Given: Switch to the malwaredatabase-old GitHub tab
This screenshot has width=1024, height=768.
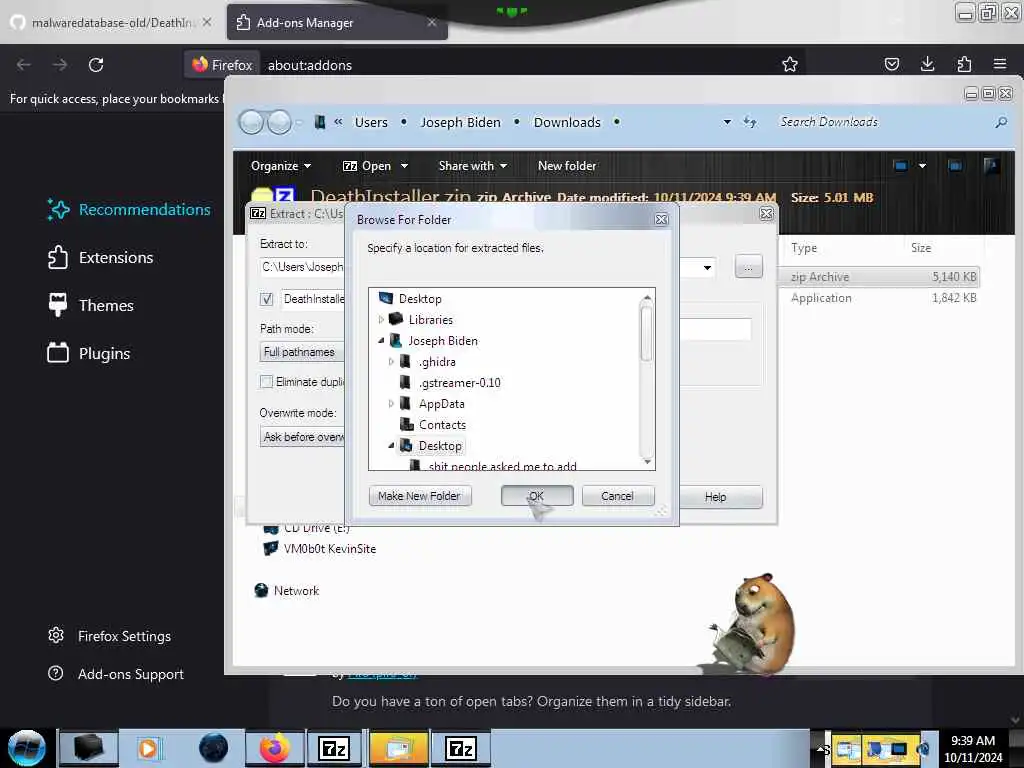Looking at the screenshot, I should click(x=111, y=22).
